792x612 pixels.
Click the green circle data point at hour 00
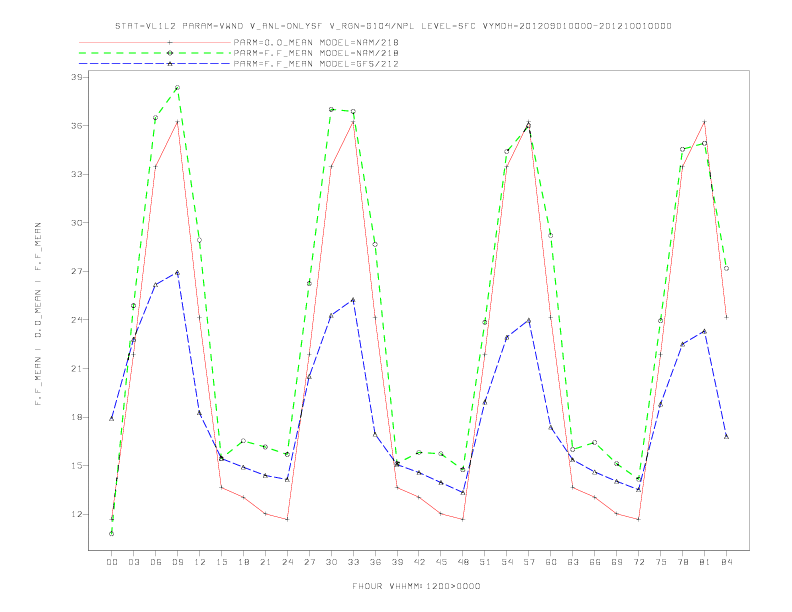pos(112,534)
